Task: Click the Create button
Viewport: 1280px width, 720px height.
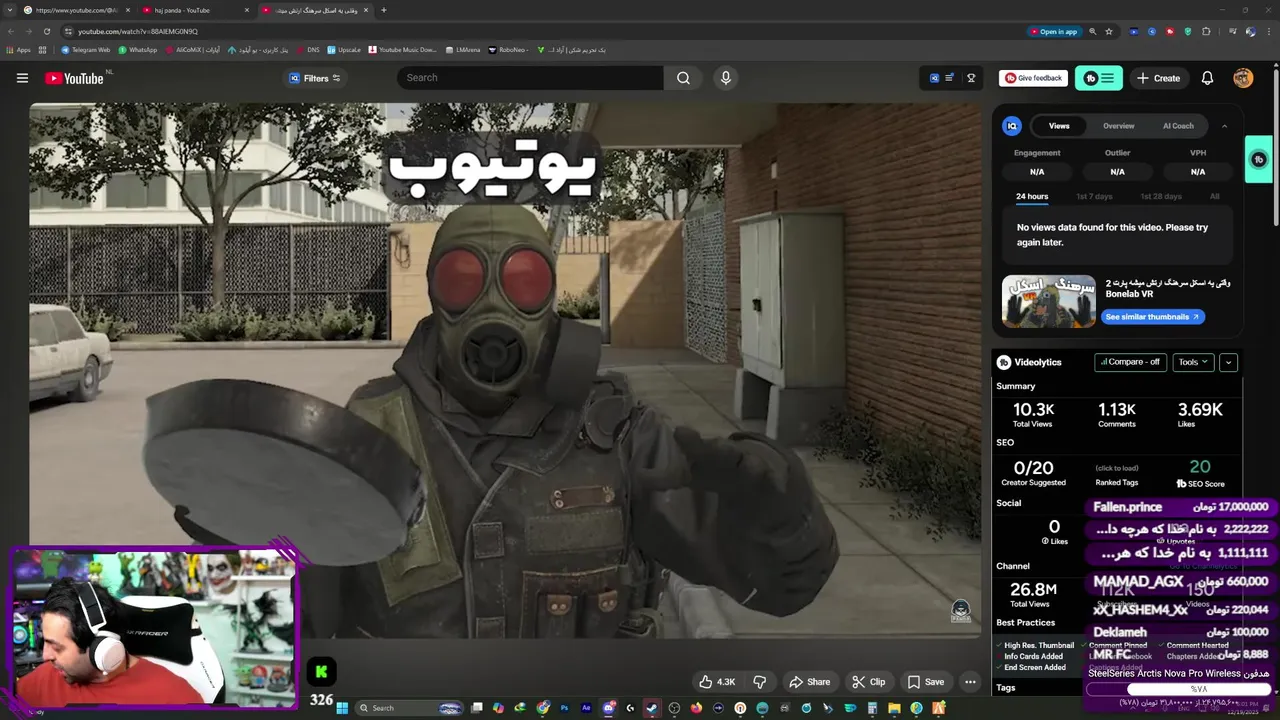Action: pyautogui.click(x=1158, y=78)
